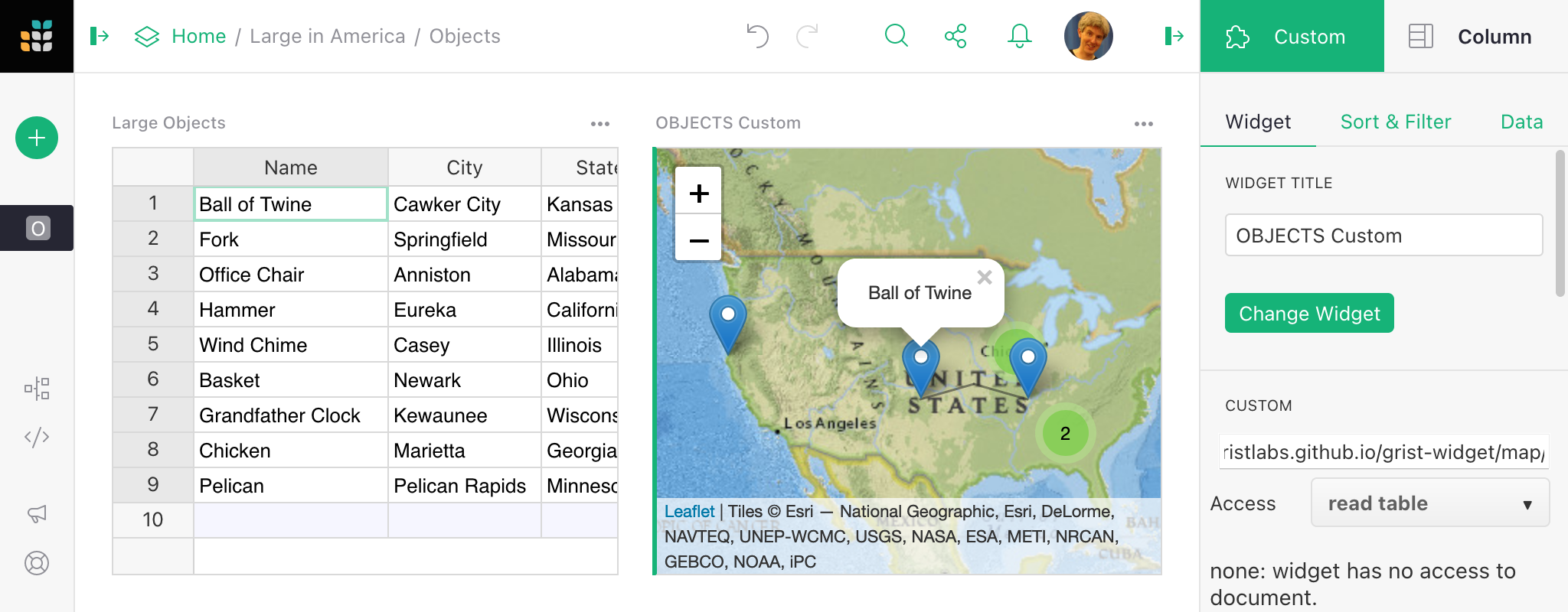Collapse the right creator panel arrow

[x=1174, y=36]
